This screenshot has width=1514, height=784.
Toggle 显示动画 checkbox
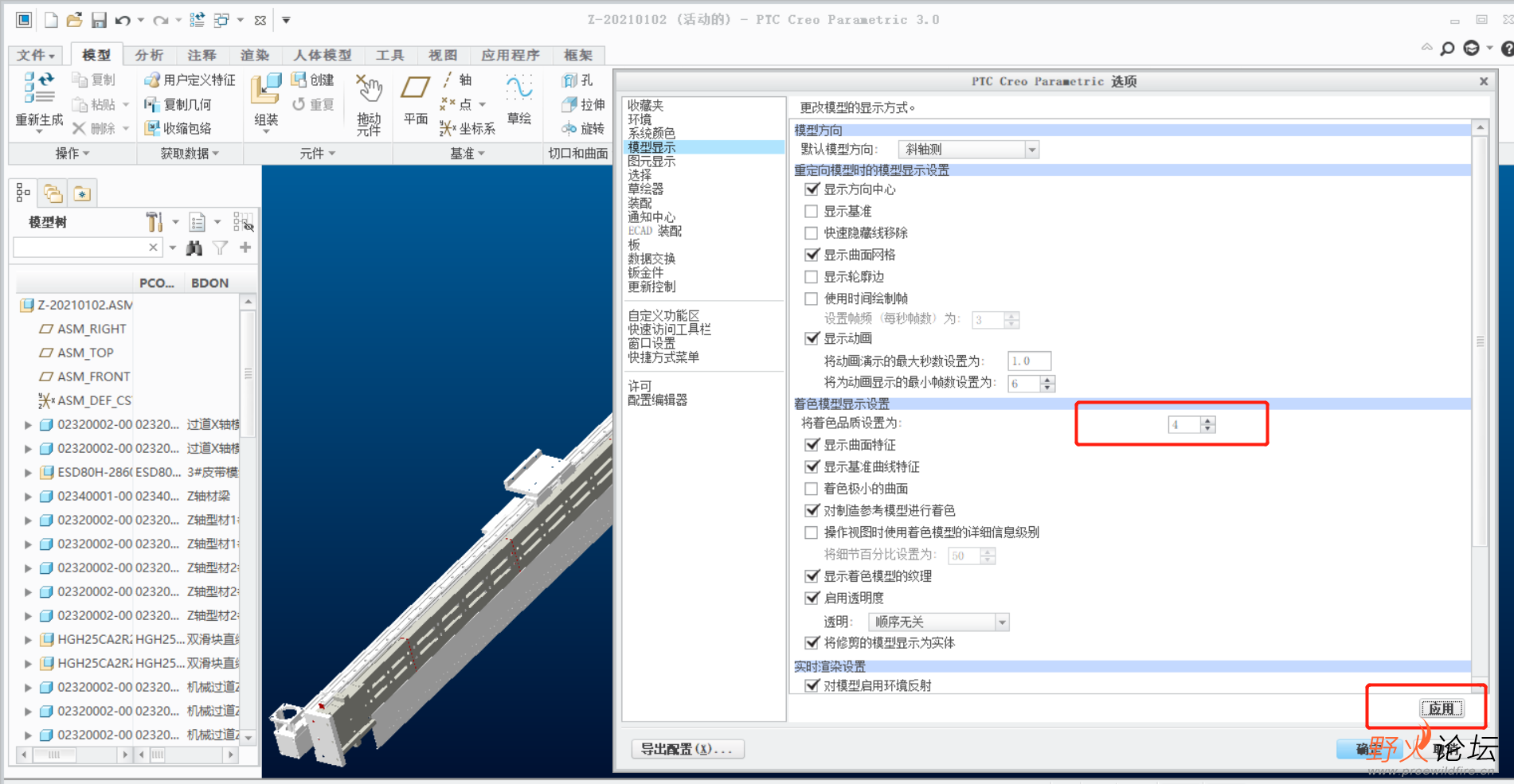tap(812, 338)
